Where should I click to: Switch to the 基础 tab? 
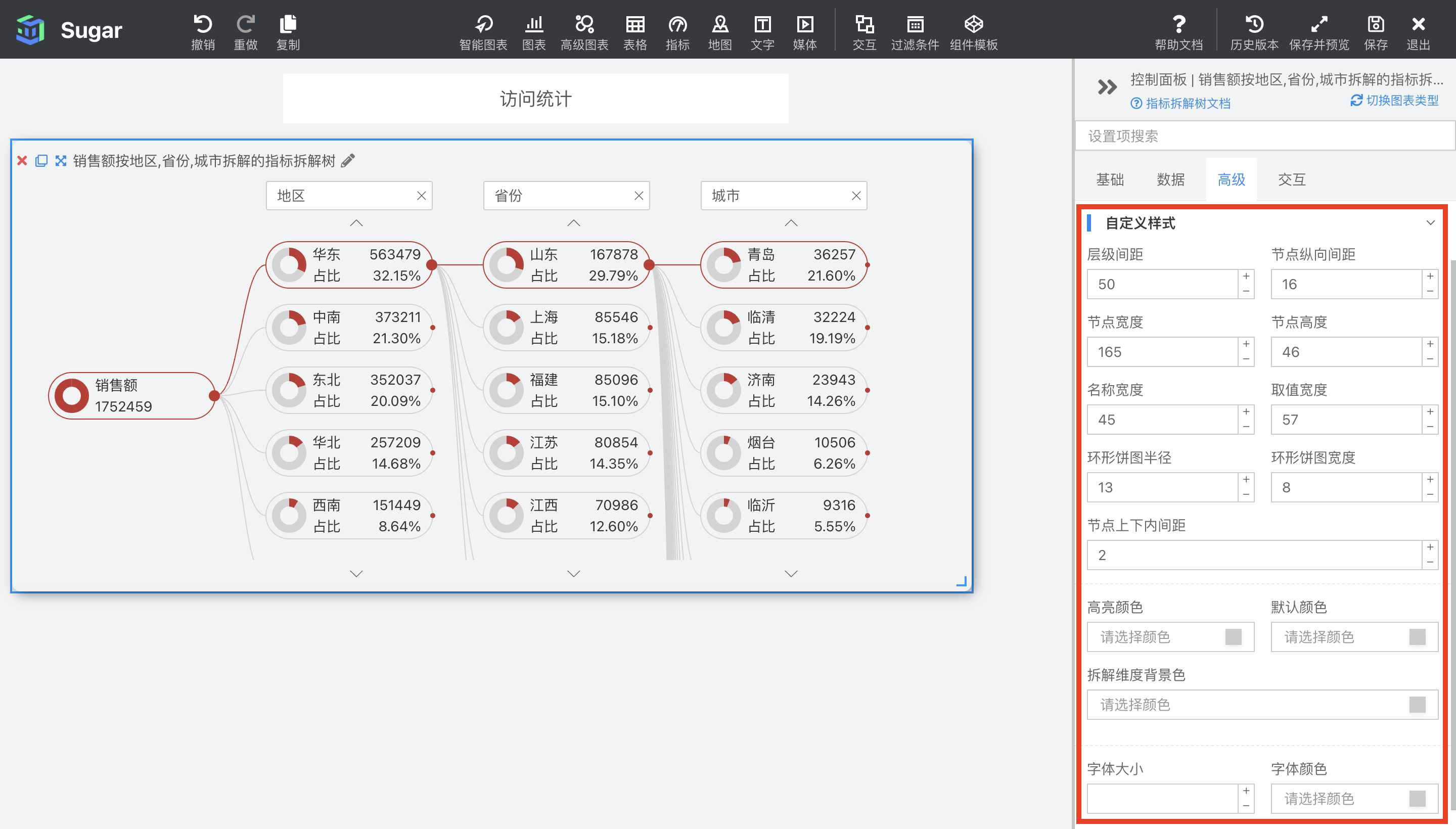click(1110, 180)
